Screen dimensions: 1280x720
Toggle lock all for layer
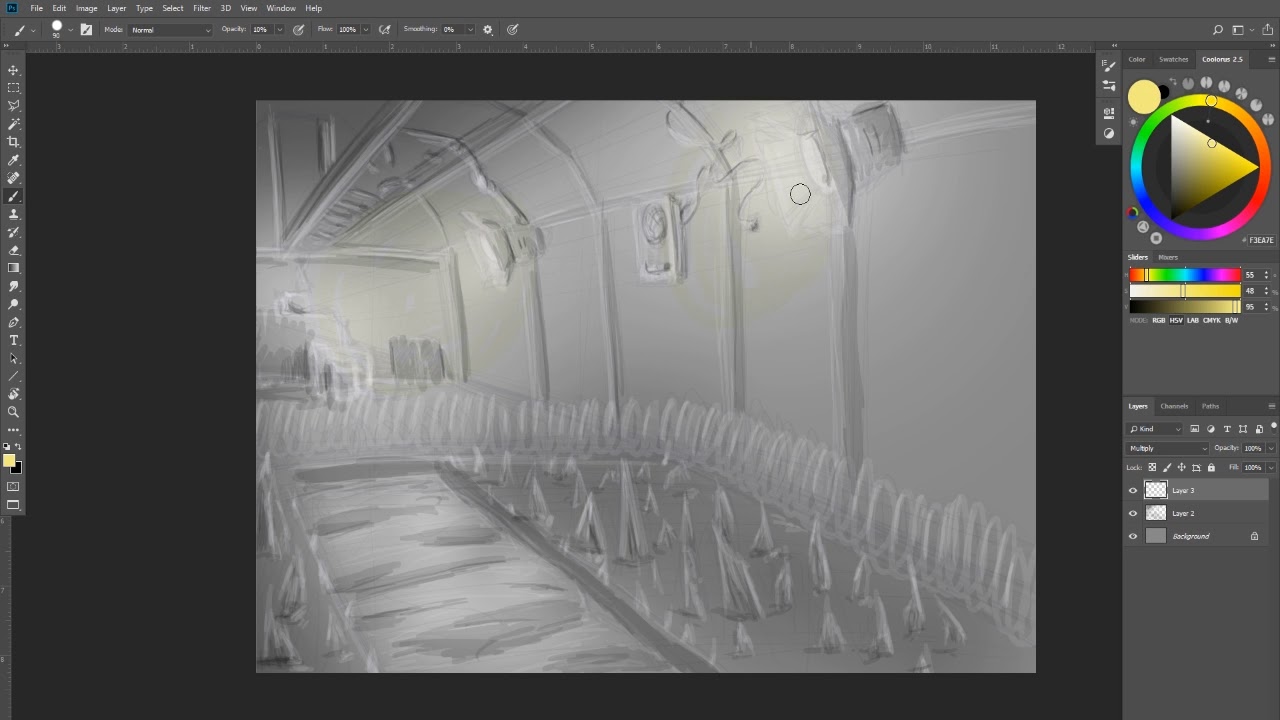[1211, 467]
